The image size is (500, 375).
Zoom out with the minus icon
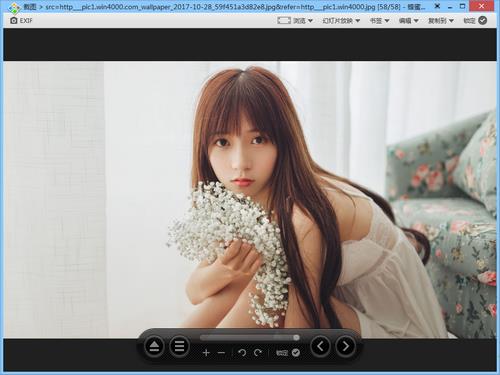[x=221, y=353]
